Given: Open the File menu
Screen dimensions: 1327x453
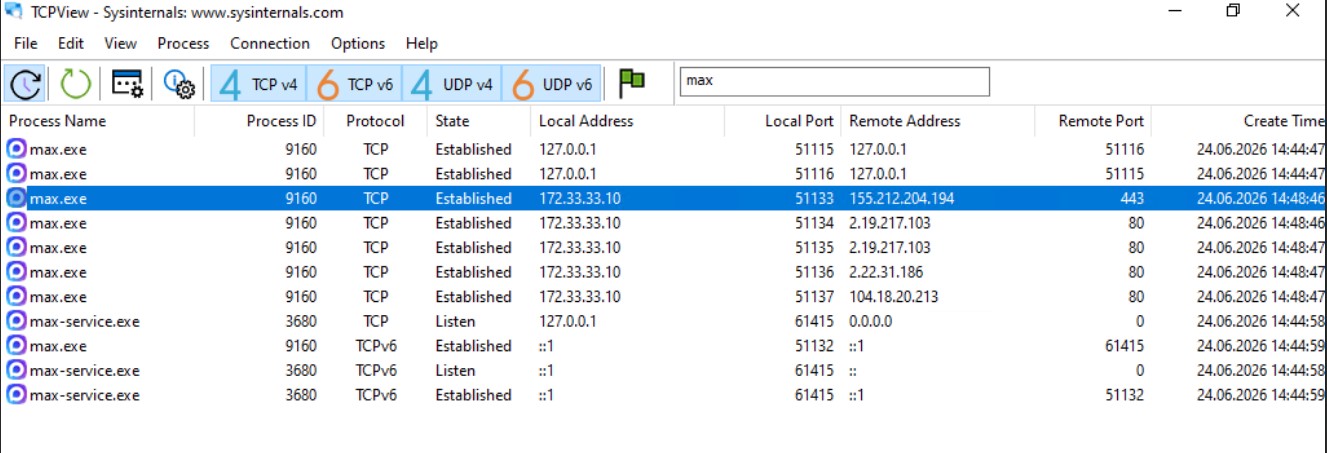Looking at the screenshot, I should click(x=26, y=43).
